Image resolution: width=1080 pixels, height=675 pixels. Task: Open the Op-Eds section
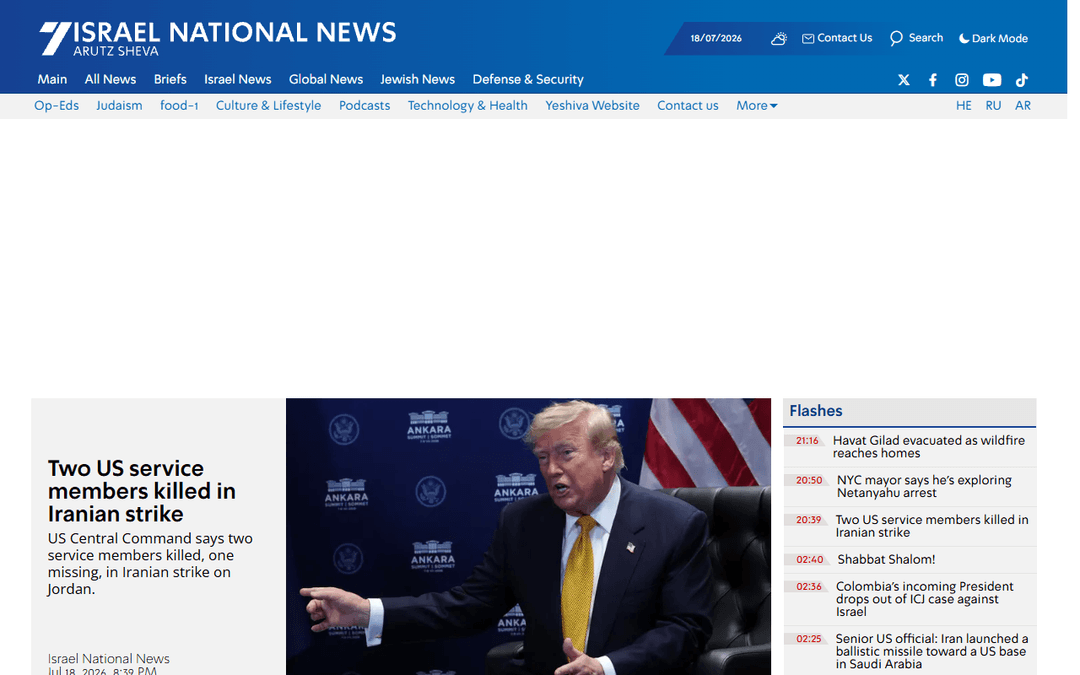56,105
